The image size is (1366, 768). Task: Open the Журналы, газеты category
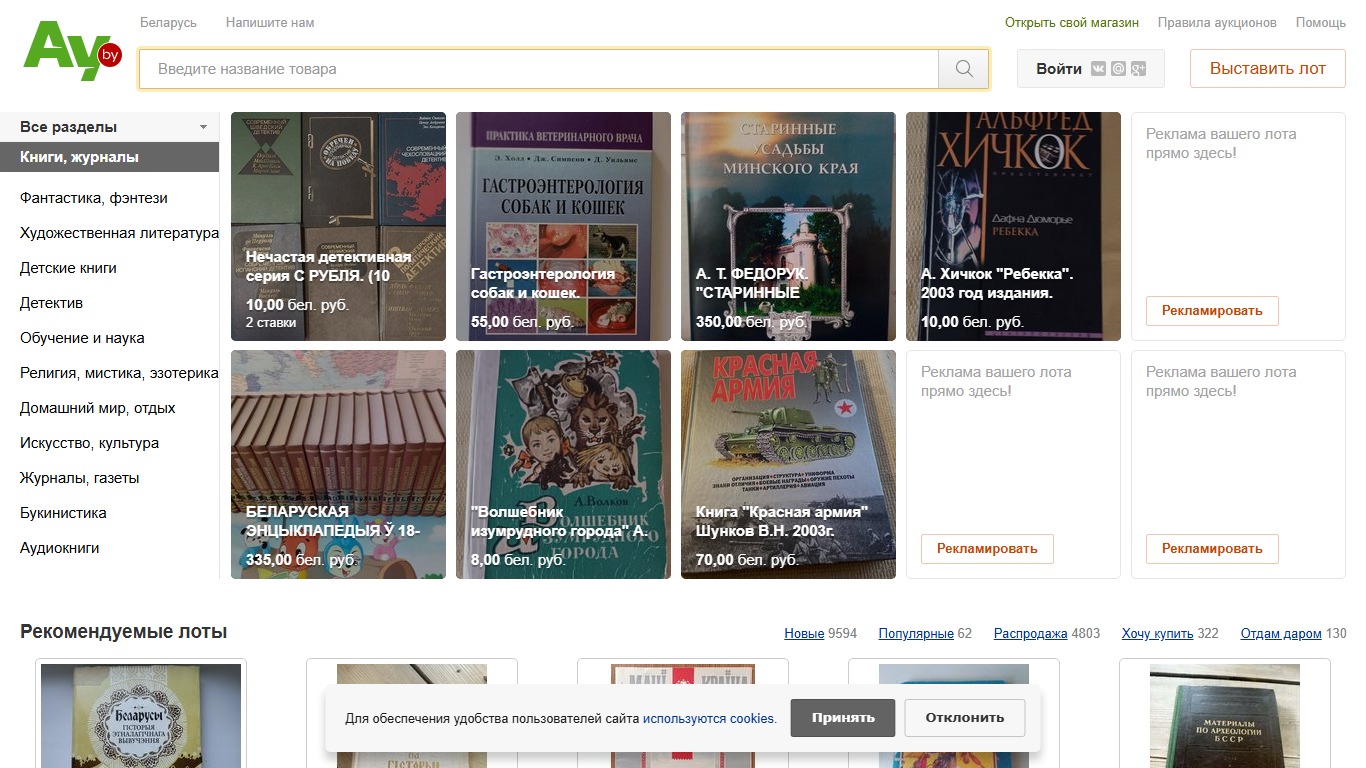80,478
